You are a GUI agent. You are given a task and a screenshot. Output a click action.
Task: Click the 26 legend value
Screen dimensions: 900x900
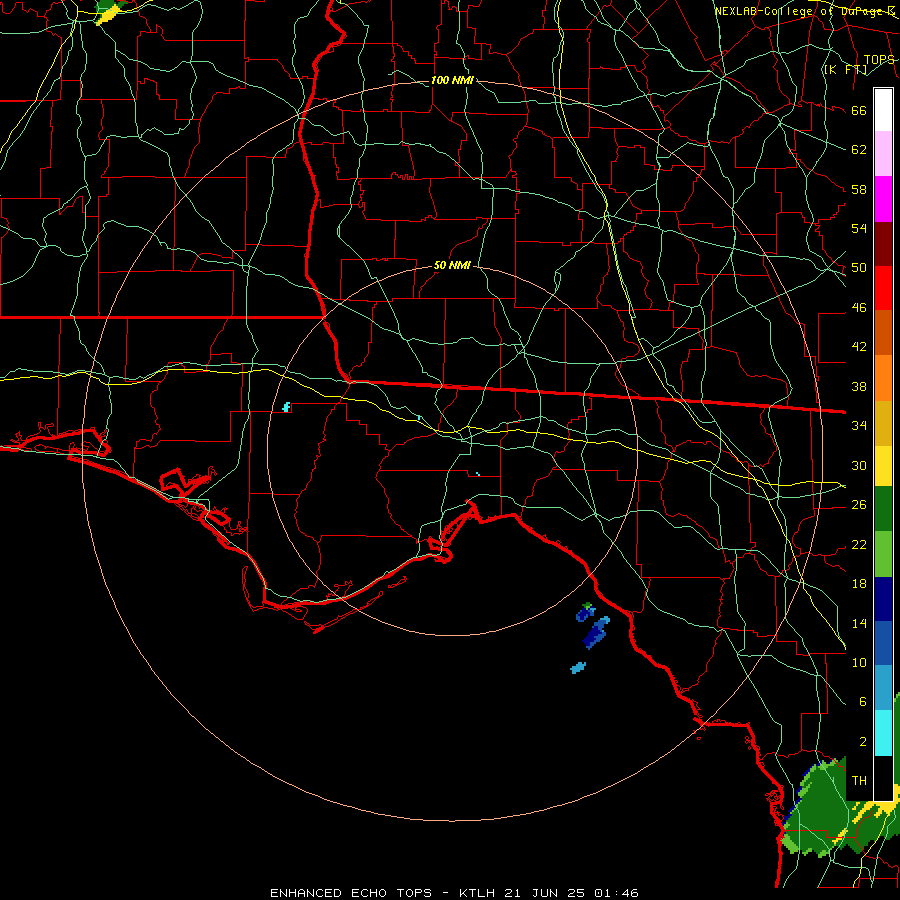pos(859,505)
